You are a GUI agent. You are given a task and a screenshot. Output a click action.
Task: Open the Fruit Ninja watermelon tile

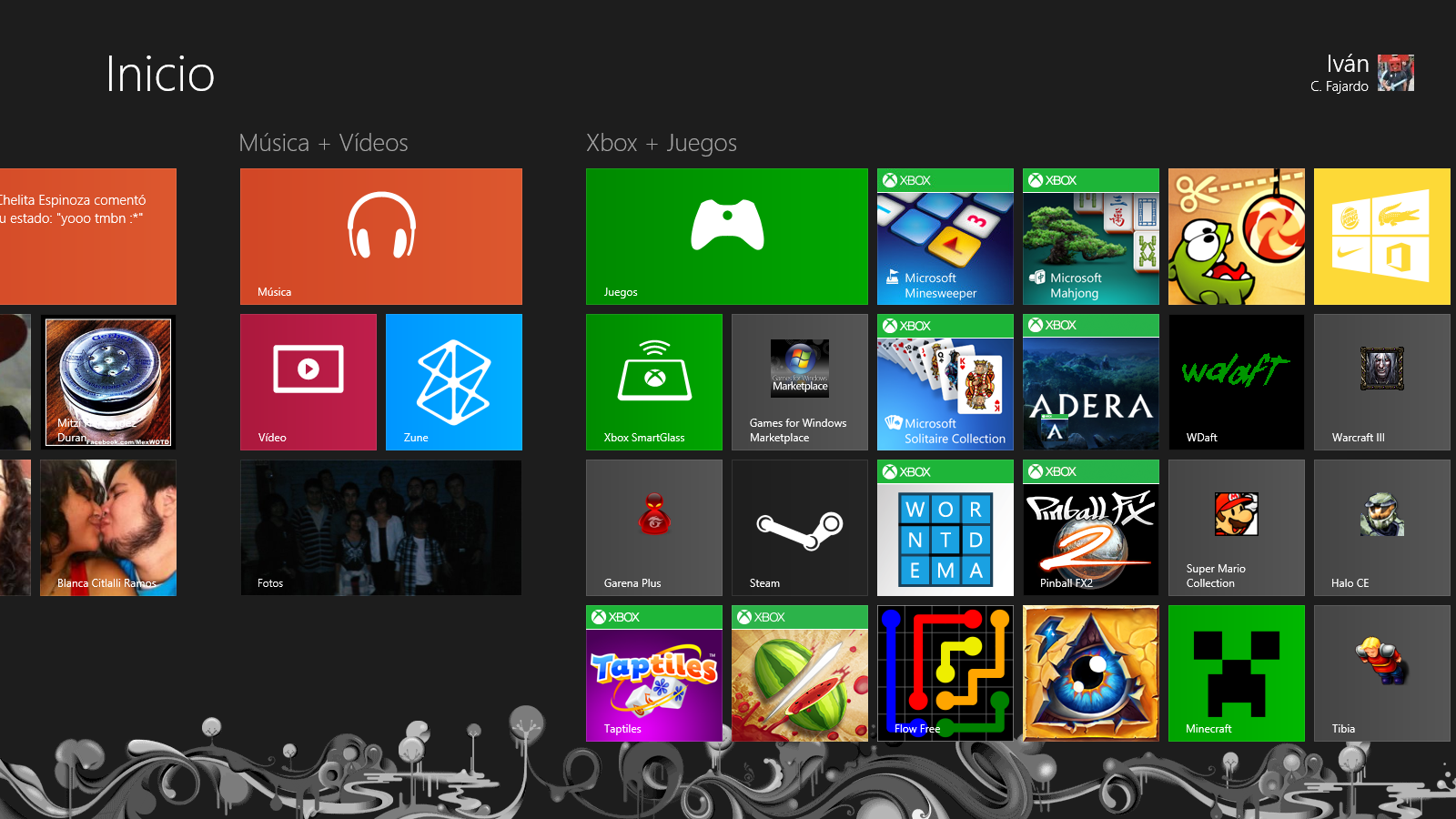pos(800,673)
